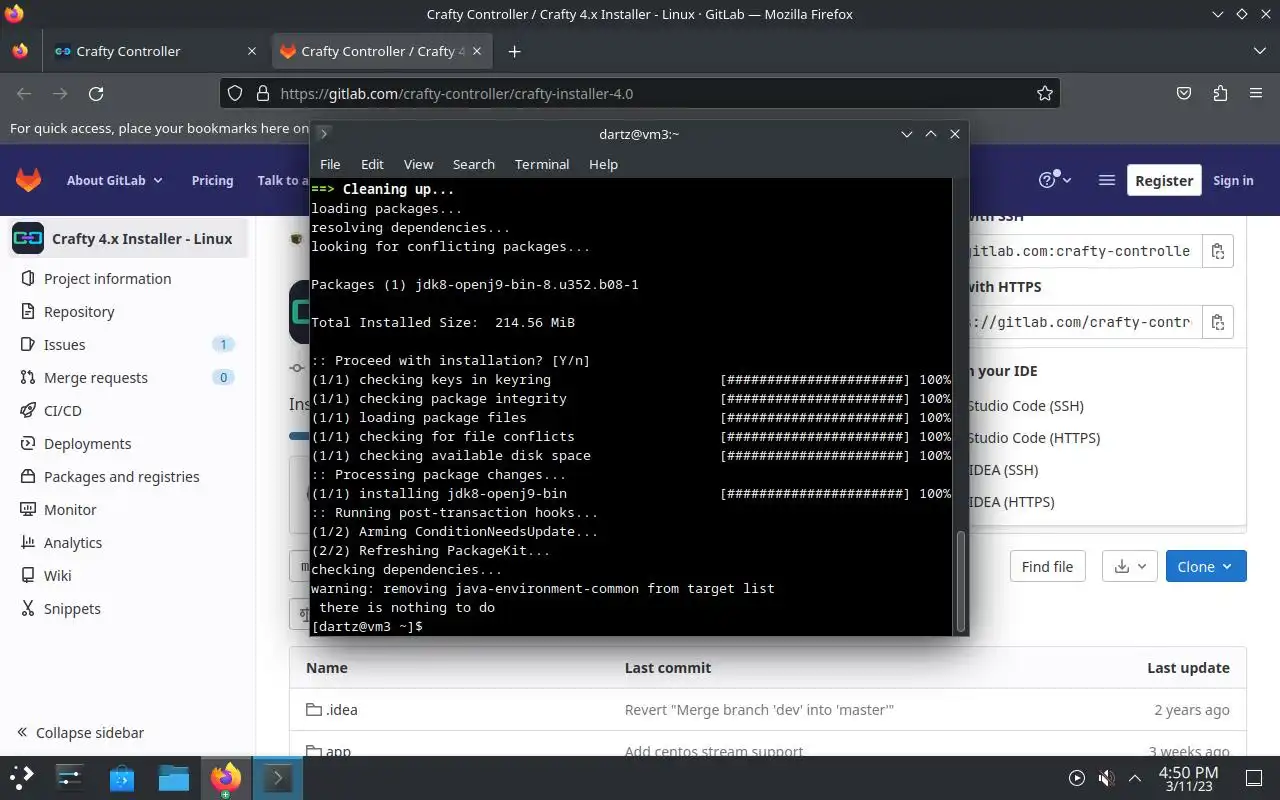1280x800 pixels.
Task: Open Issues in the sidebar
Action: tap(127, 345)
